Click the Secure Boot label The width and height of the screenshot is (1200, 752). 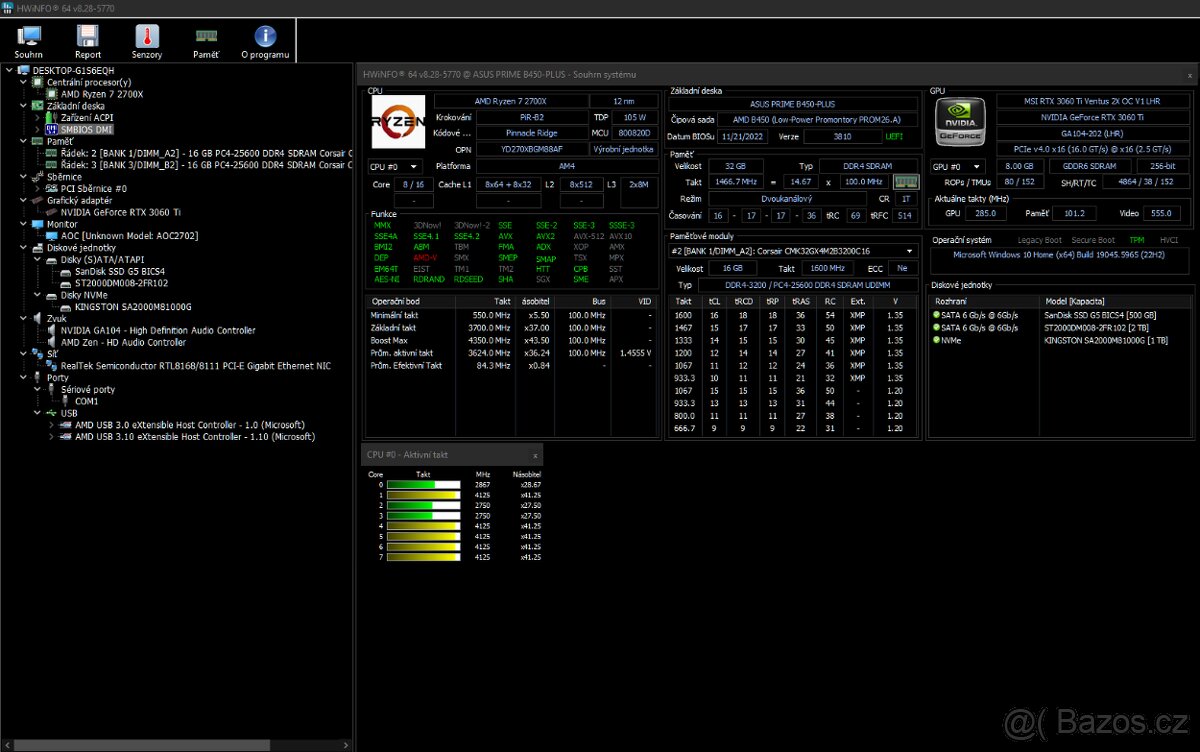pos(1093,240)
